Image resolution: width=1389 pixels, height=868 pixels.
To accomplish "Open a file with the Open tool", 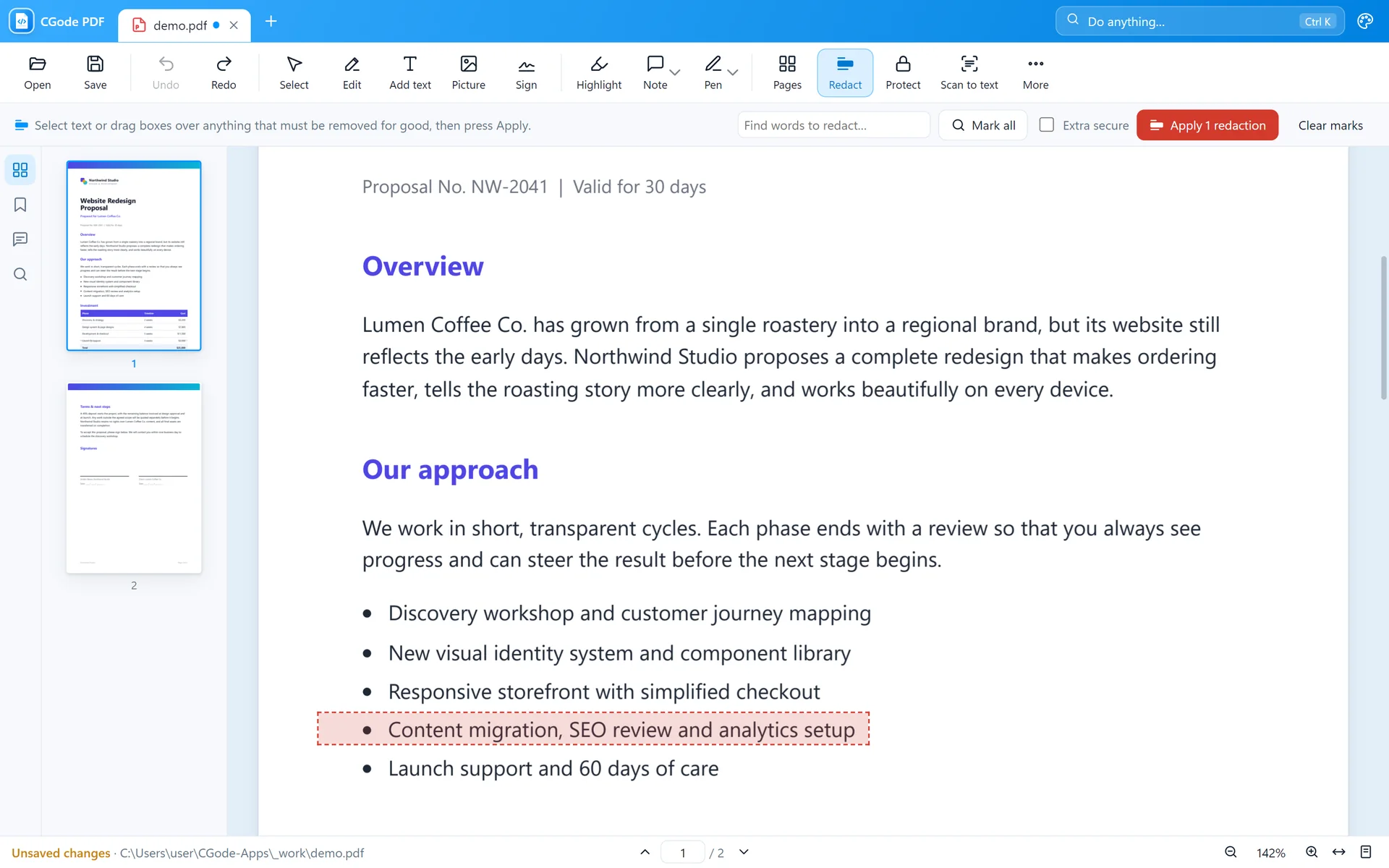I will (x=38, y=73).
